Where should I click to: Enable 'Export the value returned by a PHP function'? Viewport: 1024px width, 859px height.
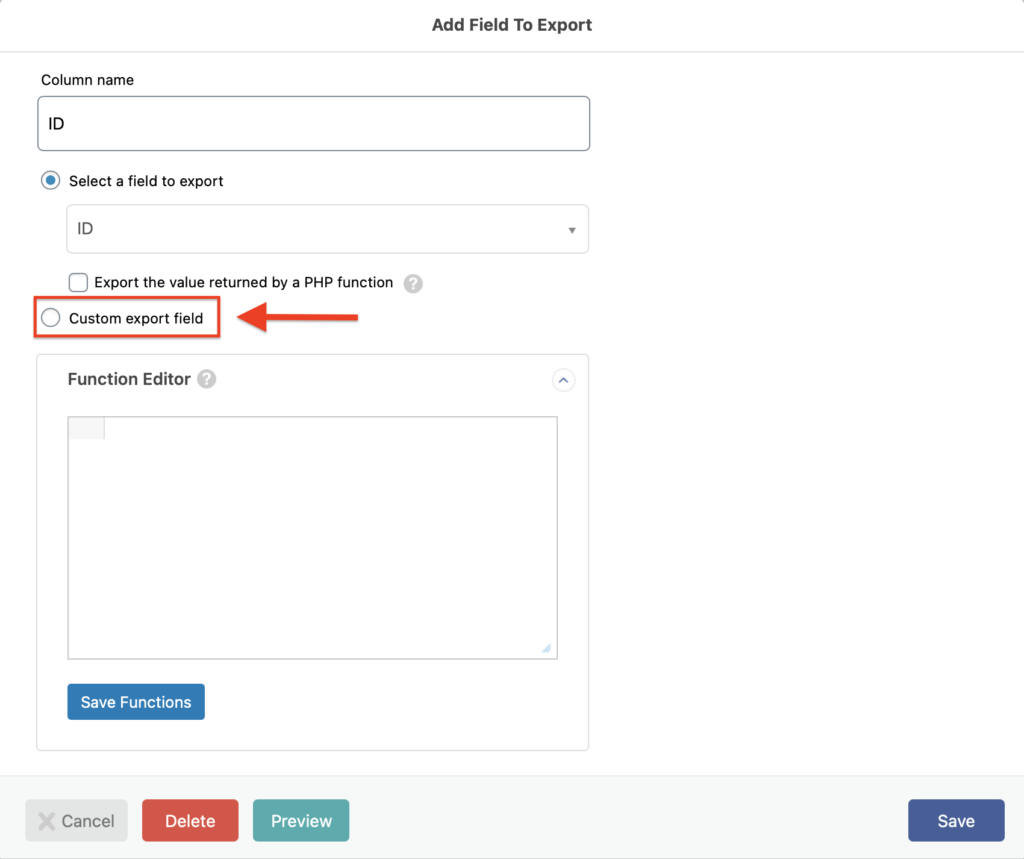(x=78, y=283)
